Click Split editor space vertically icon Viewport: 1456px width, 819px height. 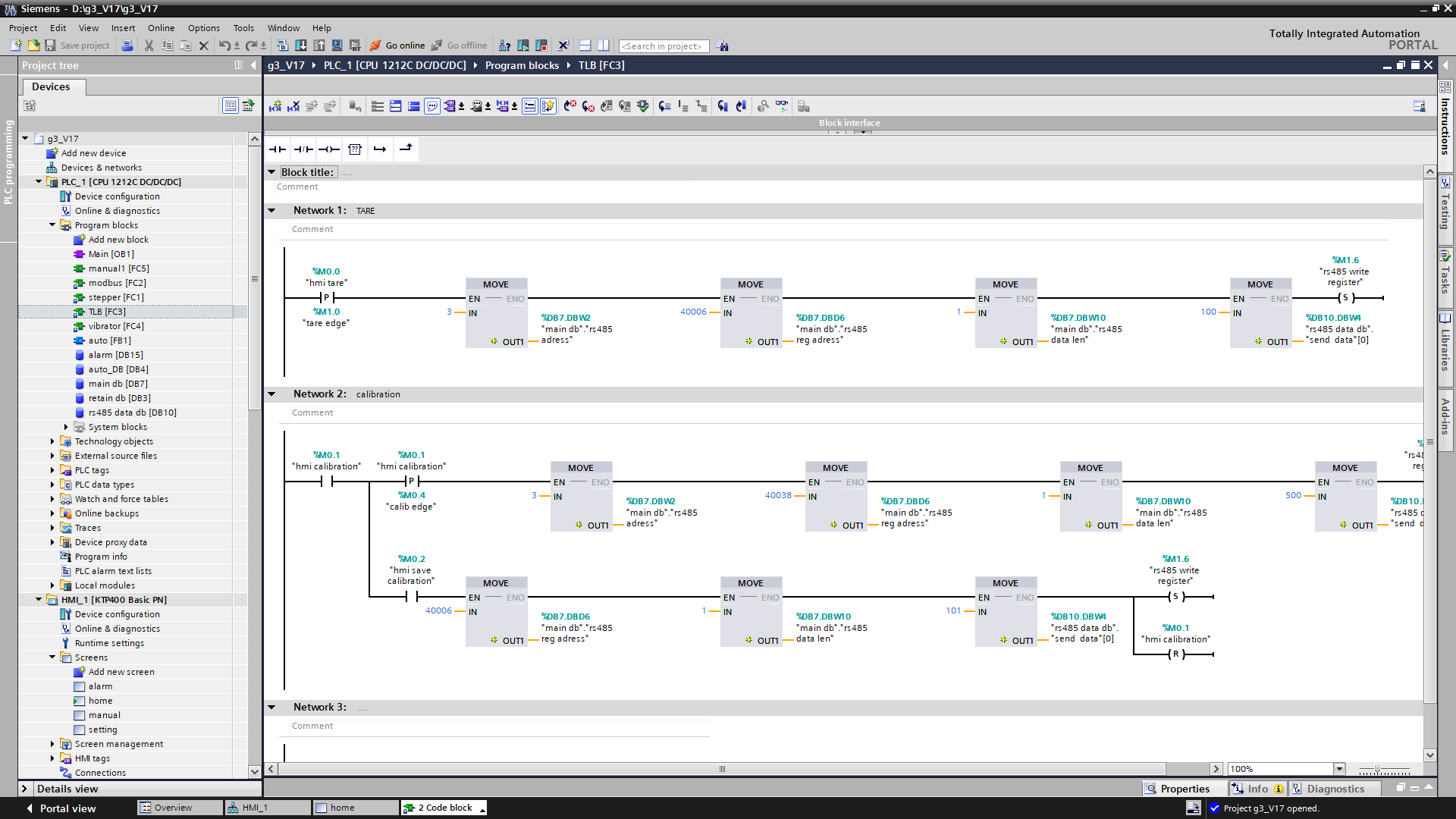click(x=603, y=45)
